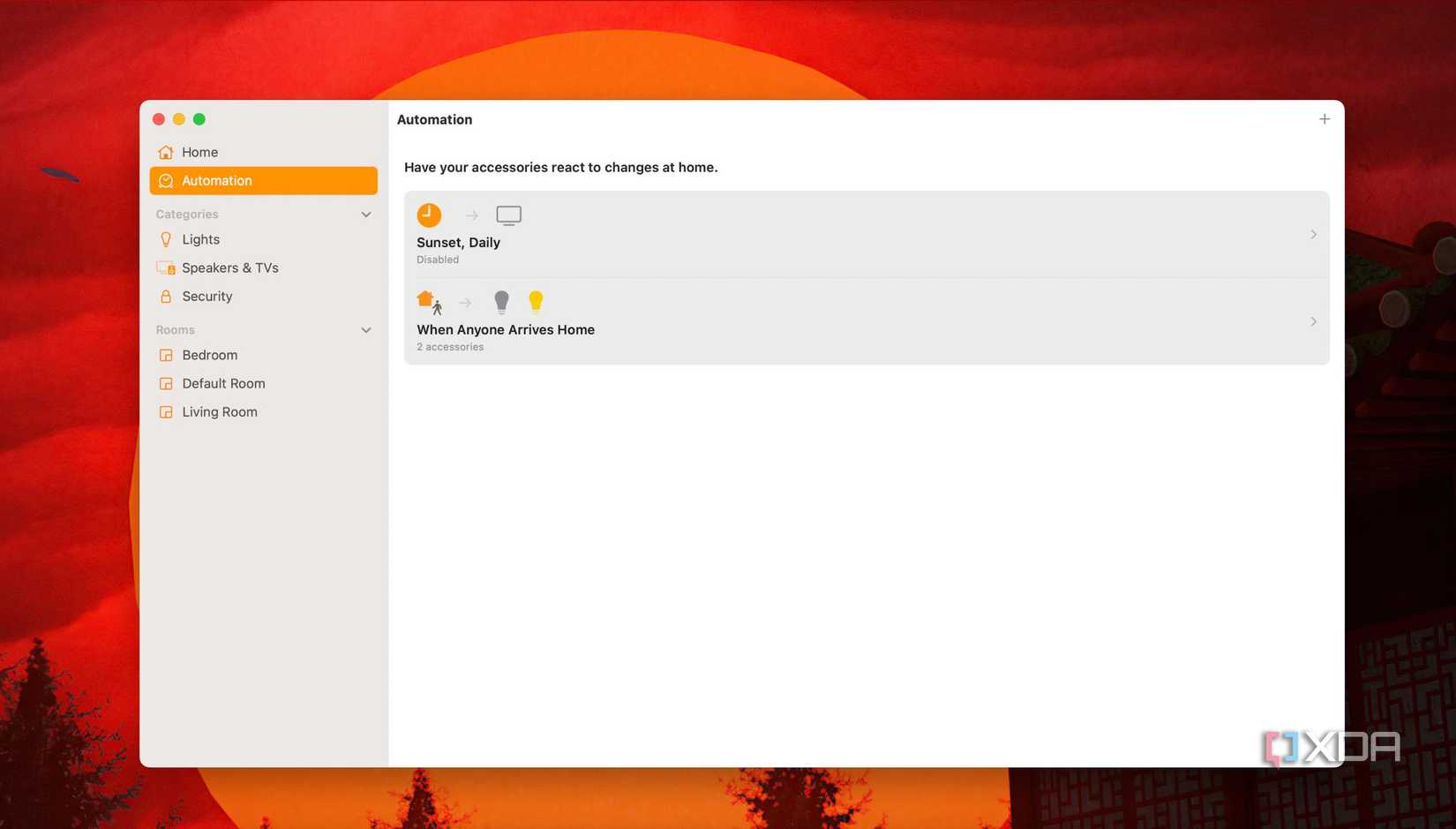The width and height of the screenshot is (1456, 829).
Task: Open Home in the sidebar
Action: [263, 152]
